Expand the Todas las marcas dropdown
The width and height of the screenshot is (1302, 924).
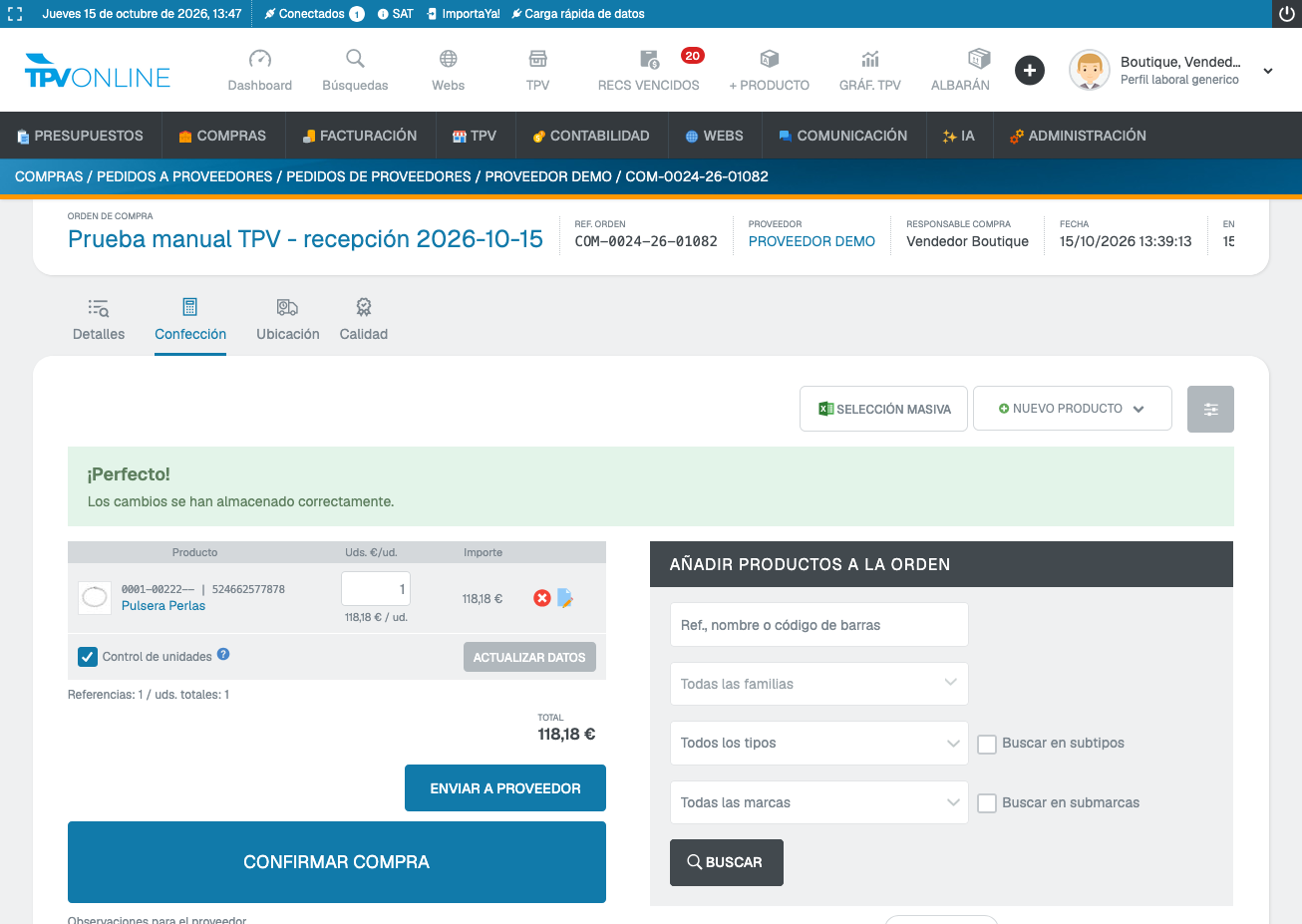pyautogui.click(x=818, y=802)
